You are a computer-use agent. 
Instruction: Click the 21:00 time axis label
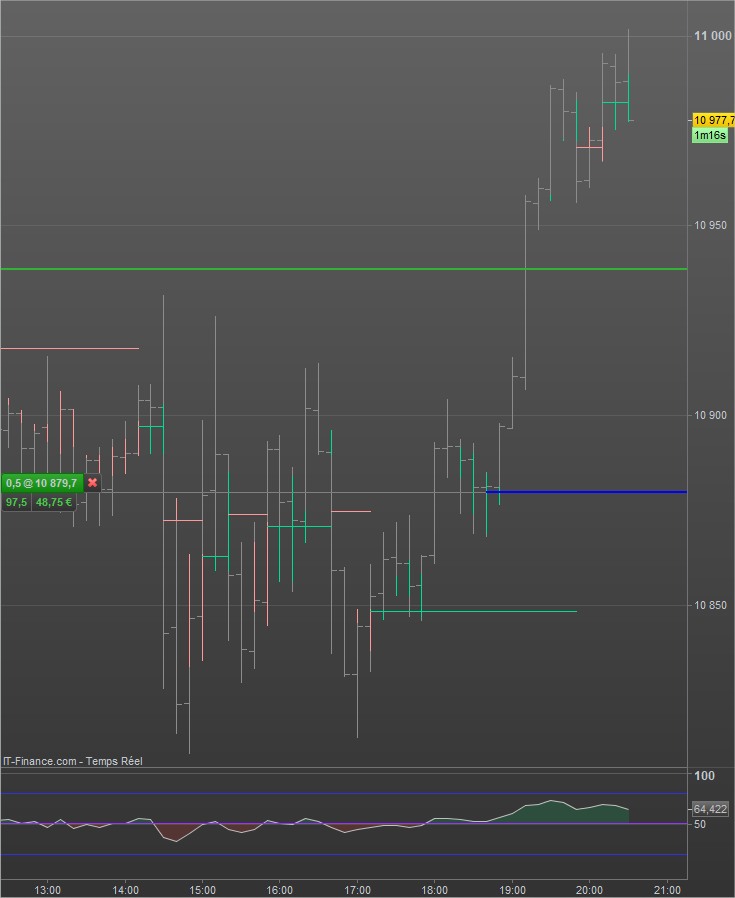pyautogui.click(x=667, y=890)
